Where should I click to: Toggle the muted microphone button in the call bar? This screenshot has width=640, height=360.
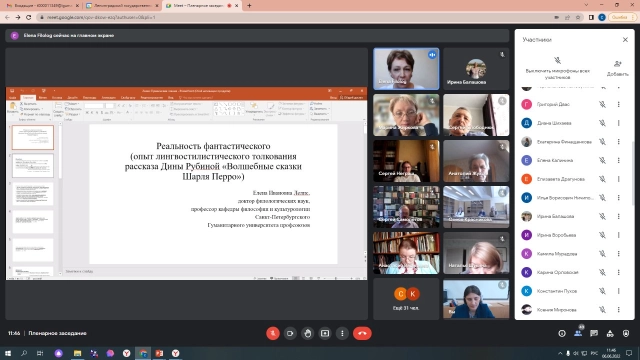[273, 333]
